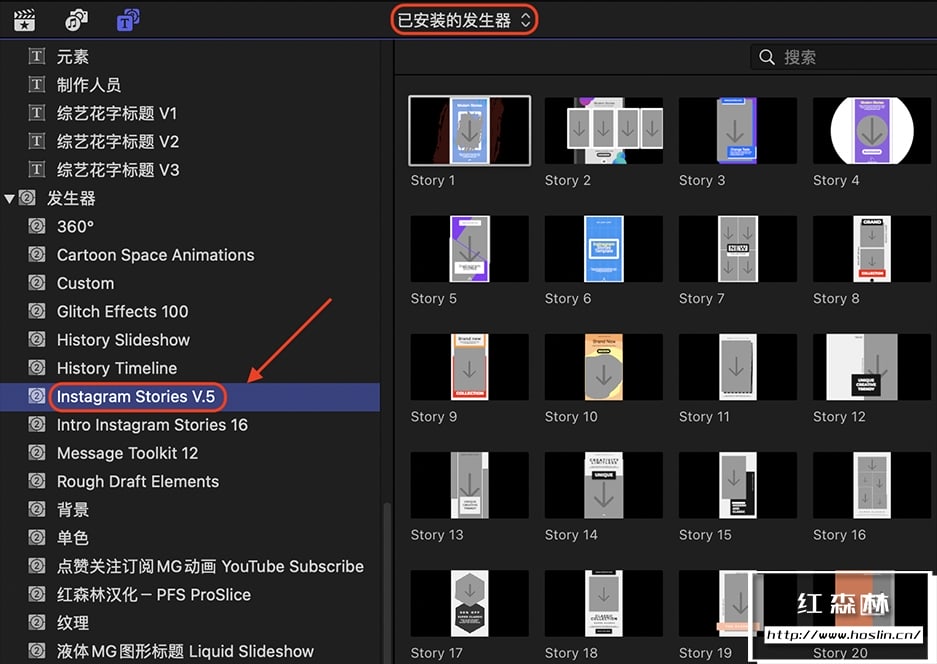Select the Story 7 generator thumbnail
This screenshot has height=664, width=937.
tap(738, 249)
